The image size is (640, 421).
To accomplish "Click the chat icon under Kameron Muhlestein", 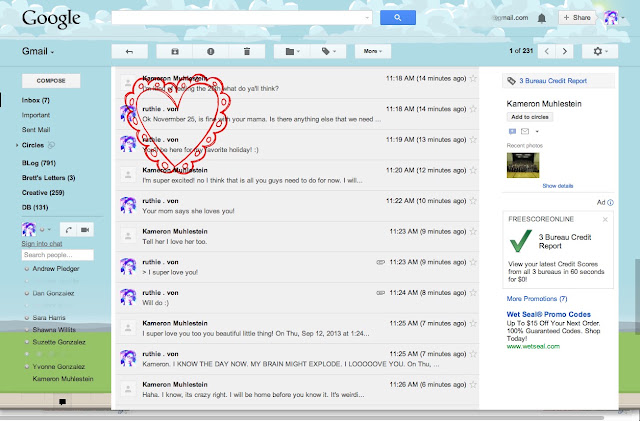I will pos(512,131).
